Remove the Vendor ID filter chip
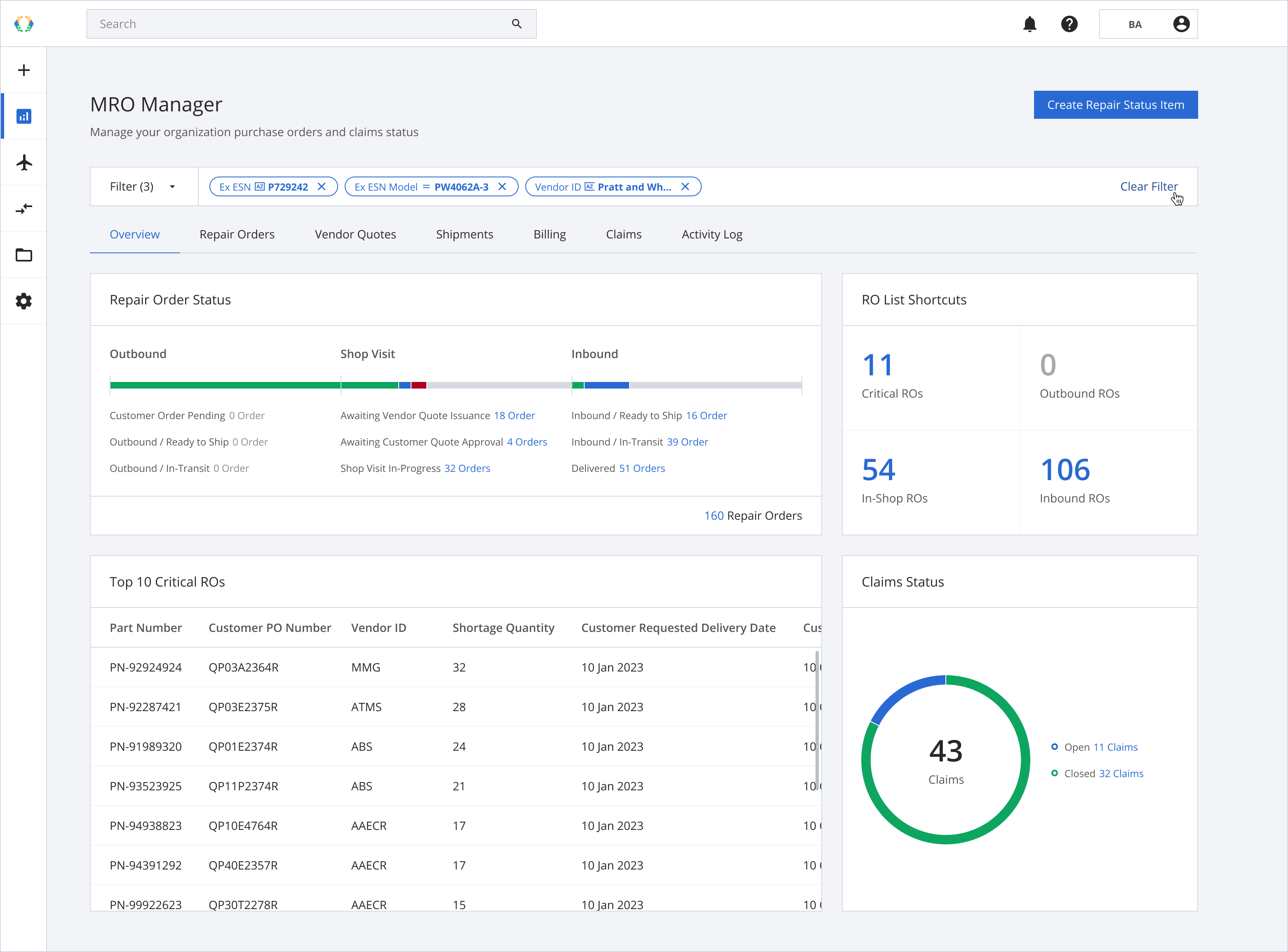Viewport: 1288px width, 952px height. tap(685, 187)
